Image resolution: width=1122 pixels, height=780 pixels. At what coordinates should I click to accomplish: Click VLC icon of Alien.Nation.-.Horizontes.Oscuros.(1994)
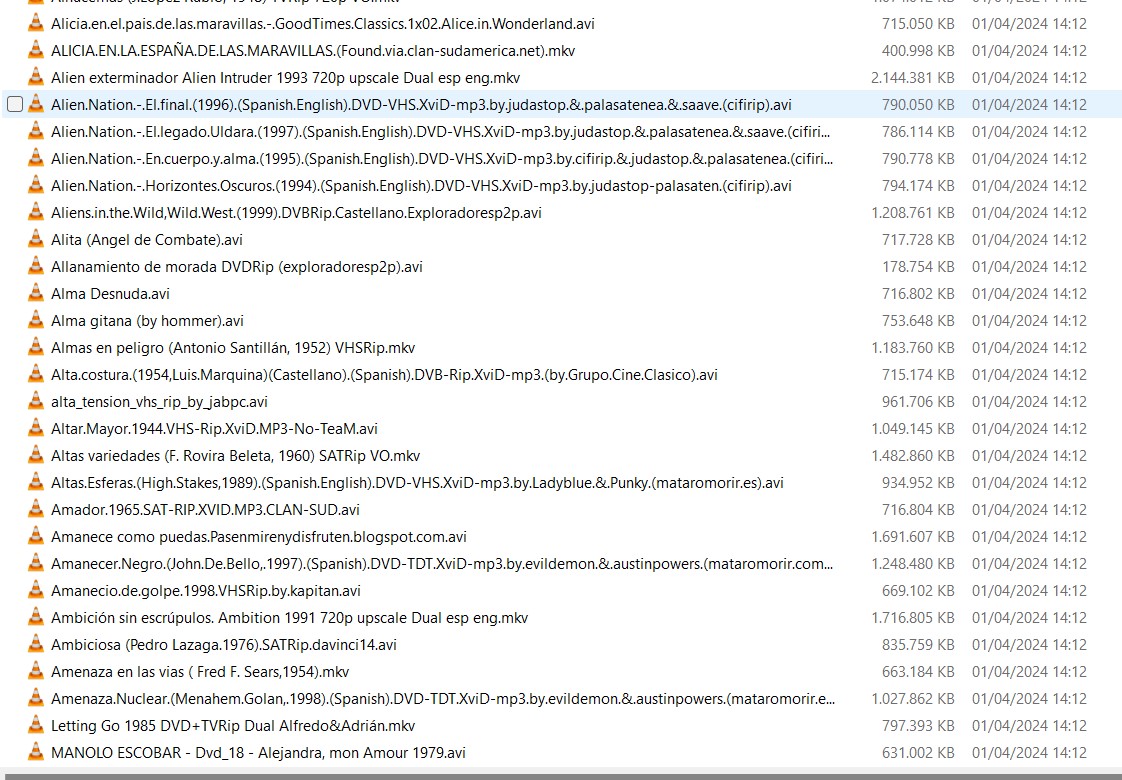pos(35,185)
